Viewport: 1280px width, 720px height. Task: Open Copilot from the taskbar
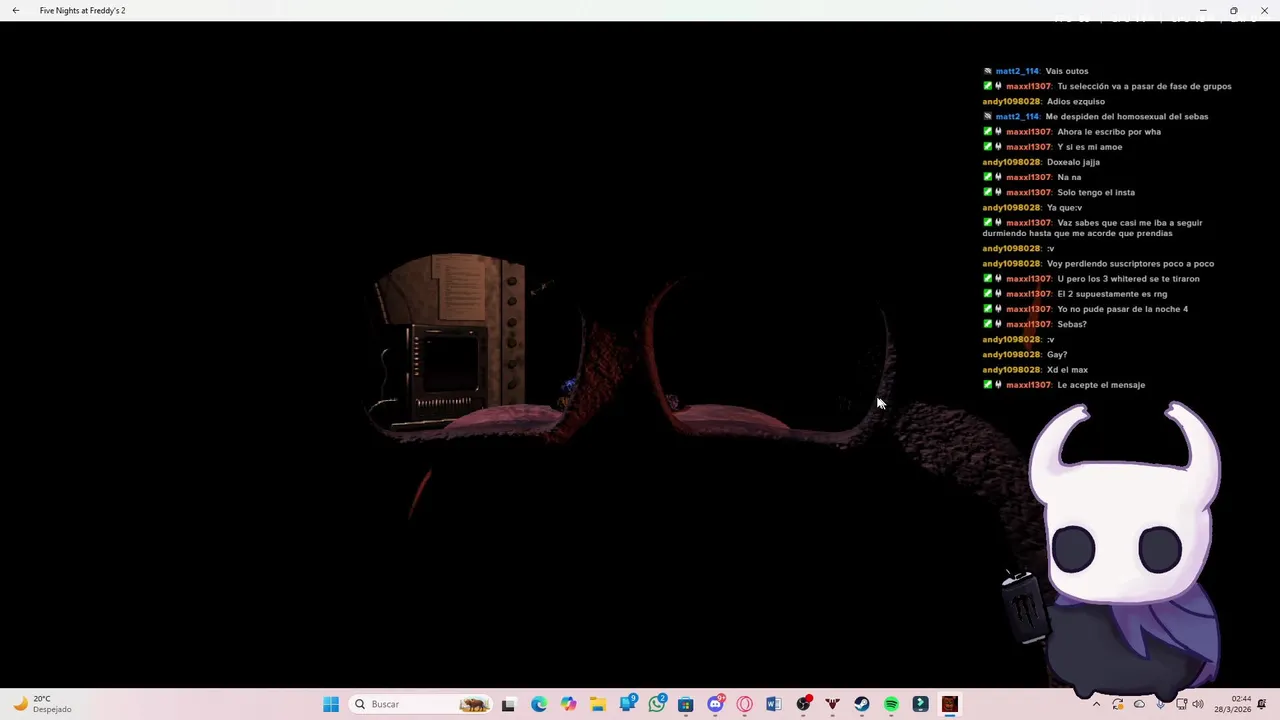(x=568, y=704)
